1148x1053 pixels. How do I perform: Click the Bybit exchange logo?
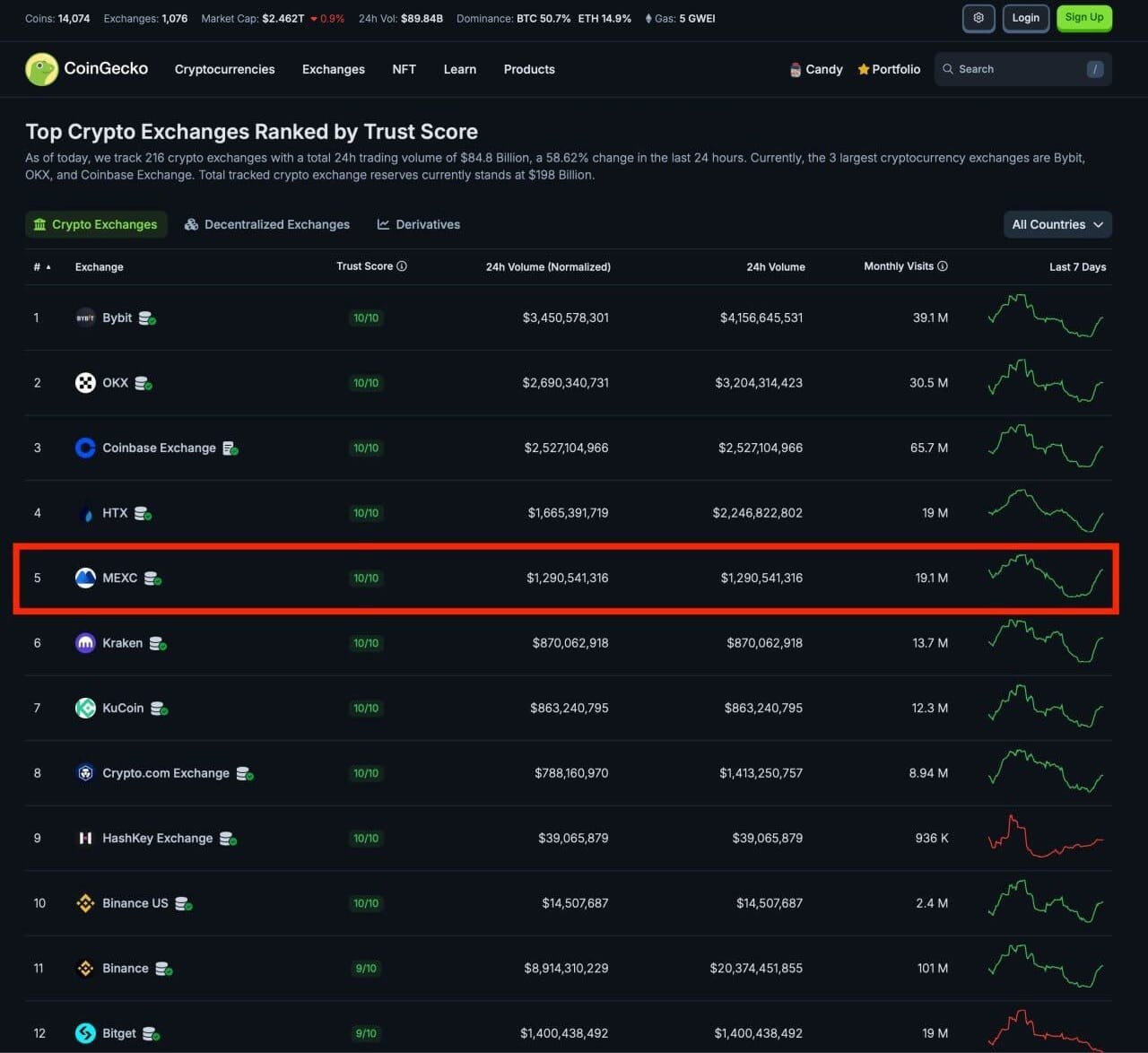tap(85, 318)
